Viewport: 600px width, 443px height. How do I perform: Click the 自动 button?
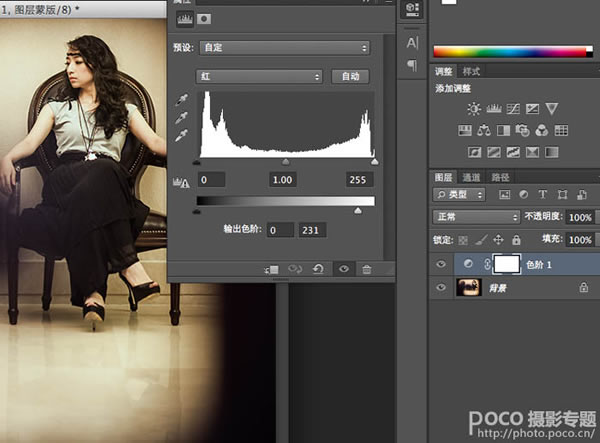coord(350,76)
